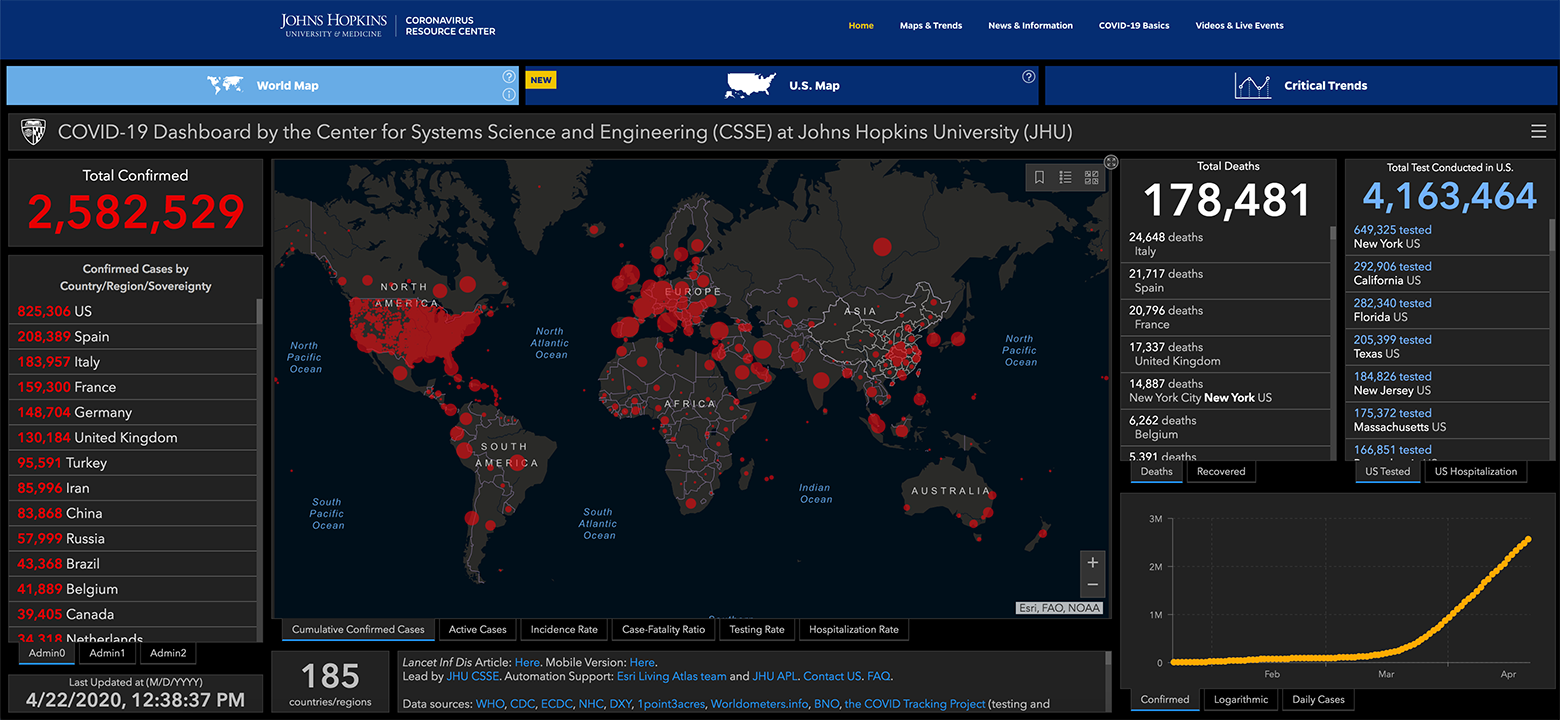Open the World Map help question-mark icon
Image resolution: width=1560 pixels, height=720 pixels.
click(x=509, y=76)
